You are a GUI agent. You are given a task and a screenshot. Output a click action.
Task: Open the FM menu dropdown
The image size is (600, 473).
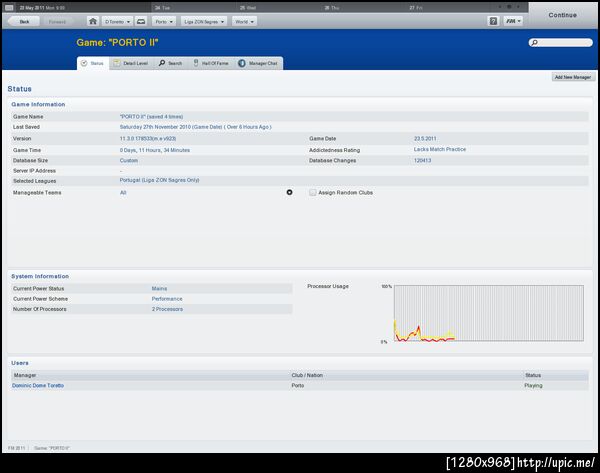point(513,21)
